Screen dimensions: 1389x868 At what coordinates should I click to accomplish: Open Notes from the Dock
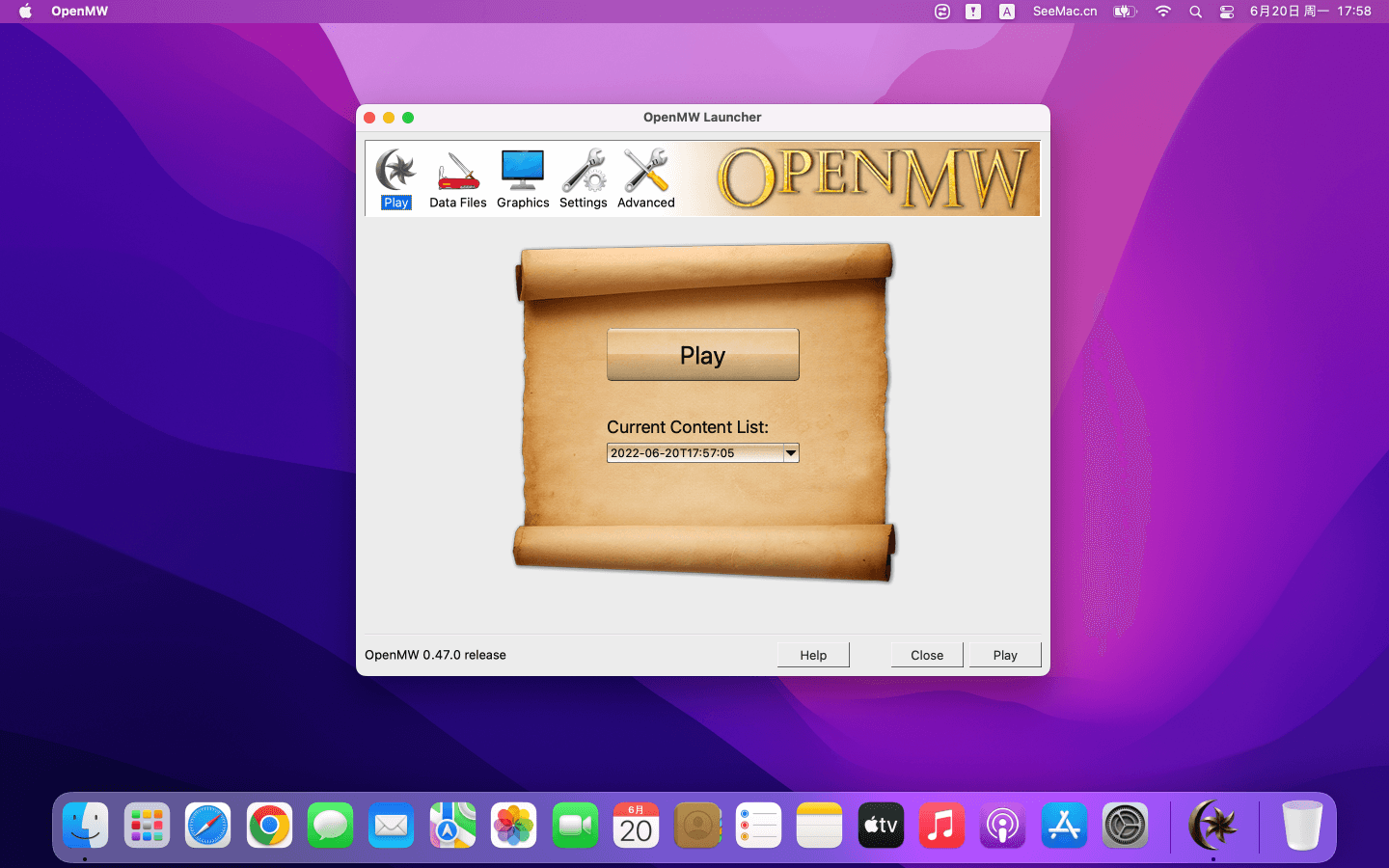point(819,826)
